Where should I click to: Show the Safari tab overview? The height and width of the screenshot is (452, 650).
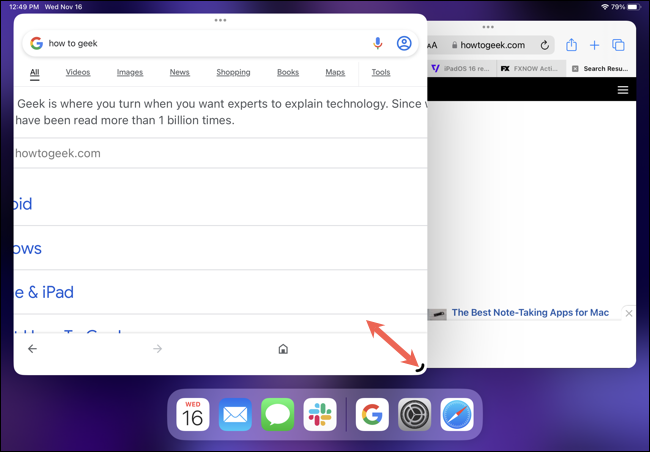618,45
